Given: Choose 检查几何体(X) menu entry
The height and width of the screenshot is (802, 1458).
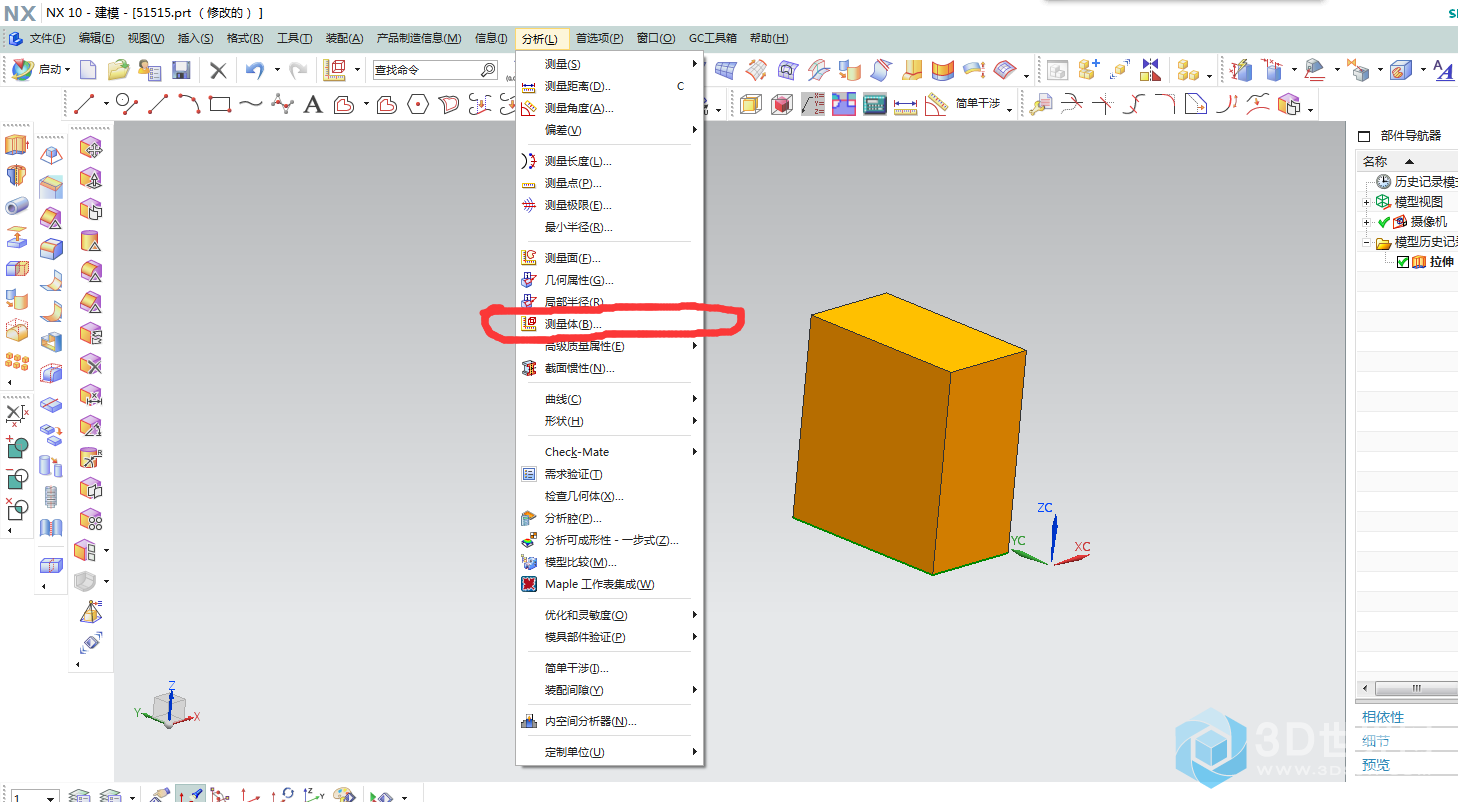Looking at the screenshot, I should (609, 496).
